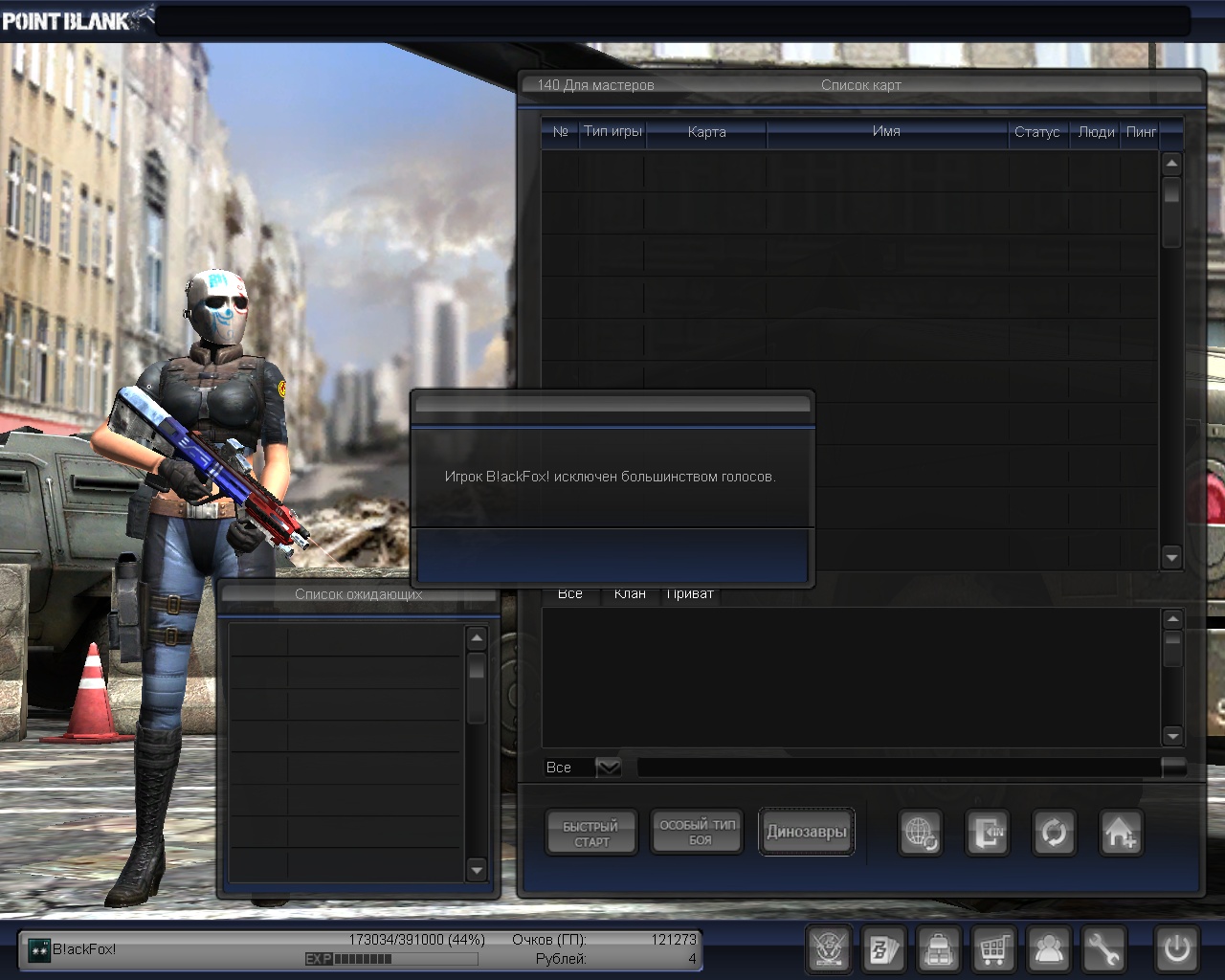Open settings with the wrench icon
1225x980 pixels.
1104,949
